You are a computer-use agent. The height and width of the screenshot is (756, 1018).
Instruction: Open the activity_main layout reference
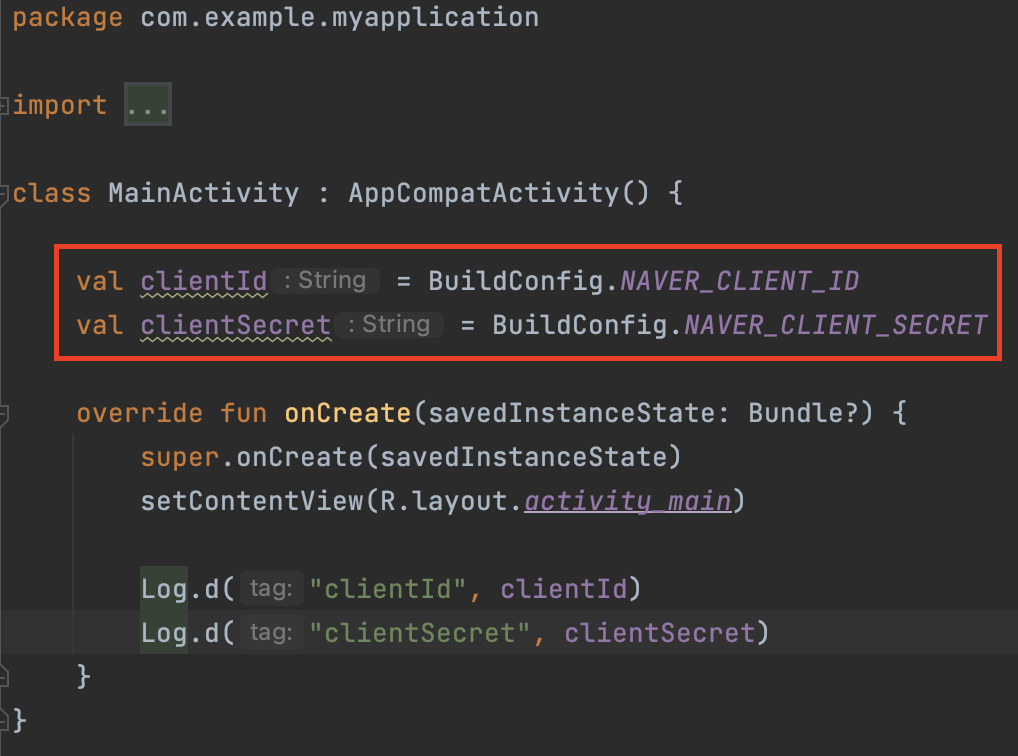click(x=628, y=501)
